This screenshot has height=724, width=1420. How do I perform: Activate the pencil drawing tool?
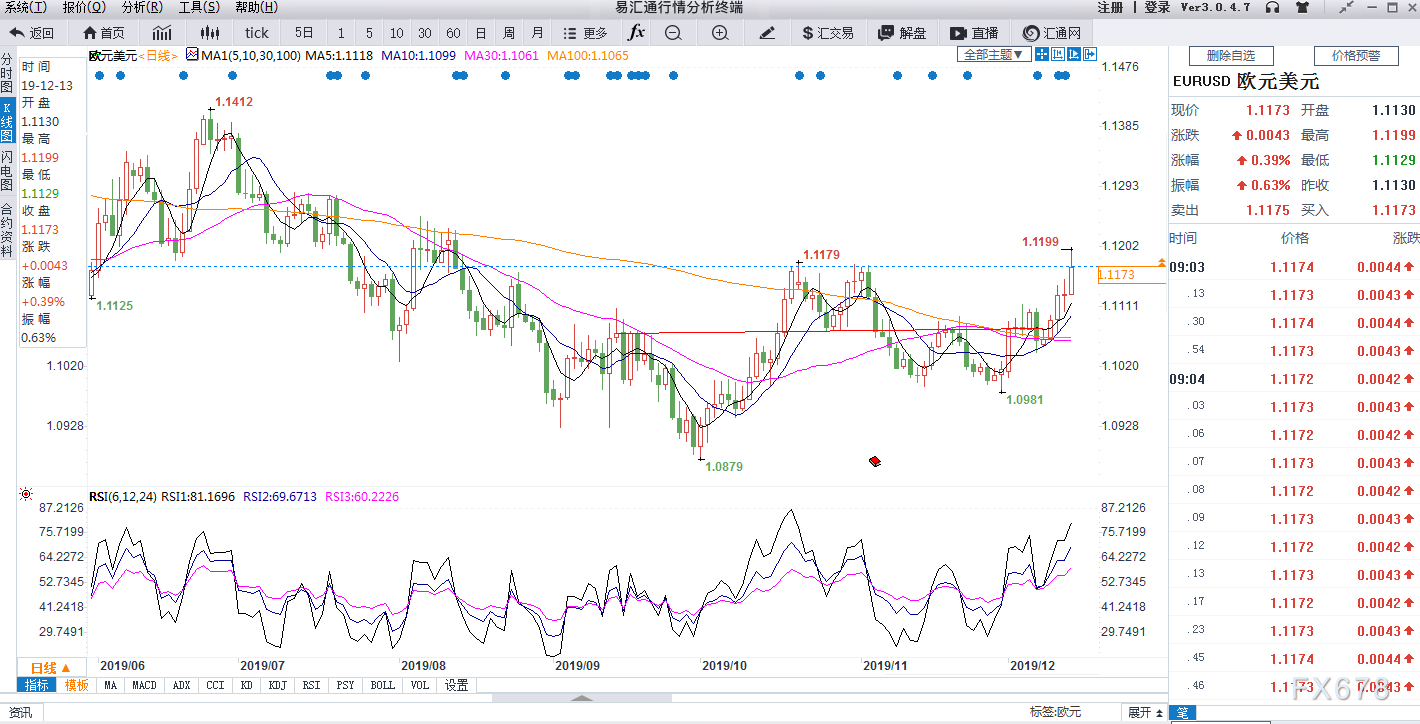tap(767, 33)
